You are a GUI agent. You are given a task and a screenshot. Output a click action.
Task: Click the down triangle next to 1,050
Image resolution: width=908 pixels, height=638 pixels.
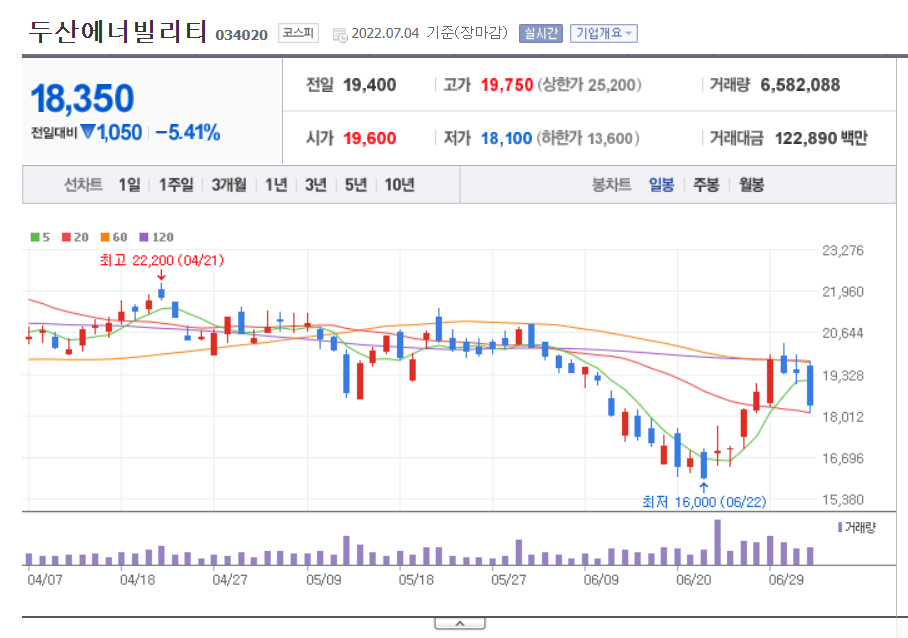tap(88, 132)
